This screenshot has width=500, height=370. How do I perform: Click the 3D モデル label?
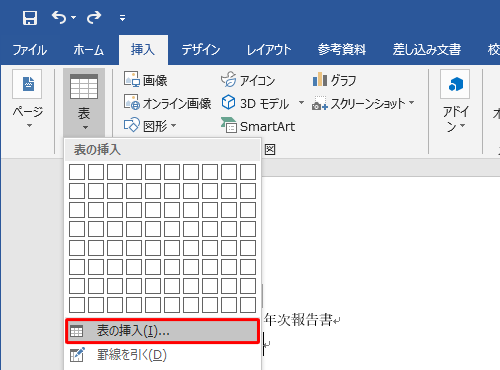point(264,104)
